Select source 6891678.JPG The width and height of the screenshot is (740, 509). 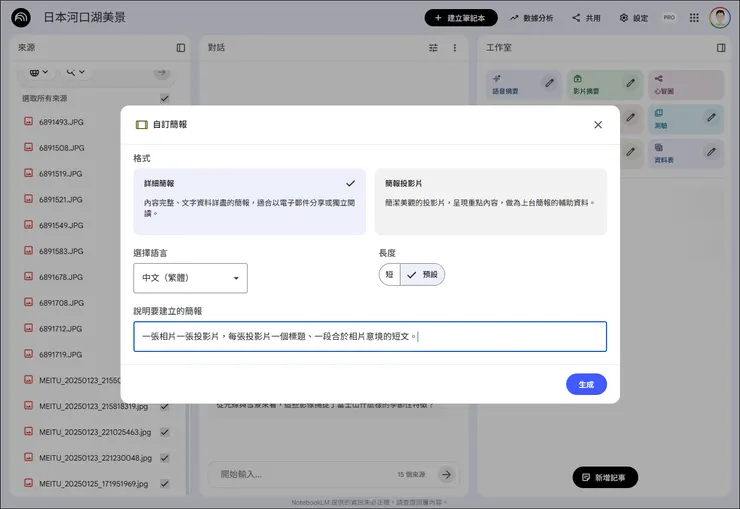click(x=60, y=277)
